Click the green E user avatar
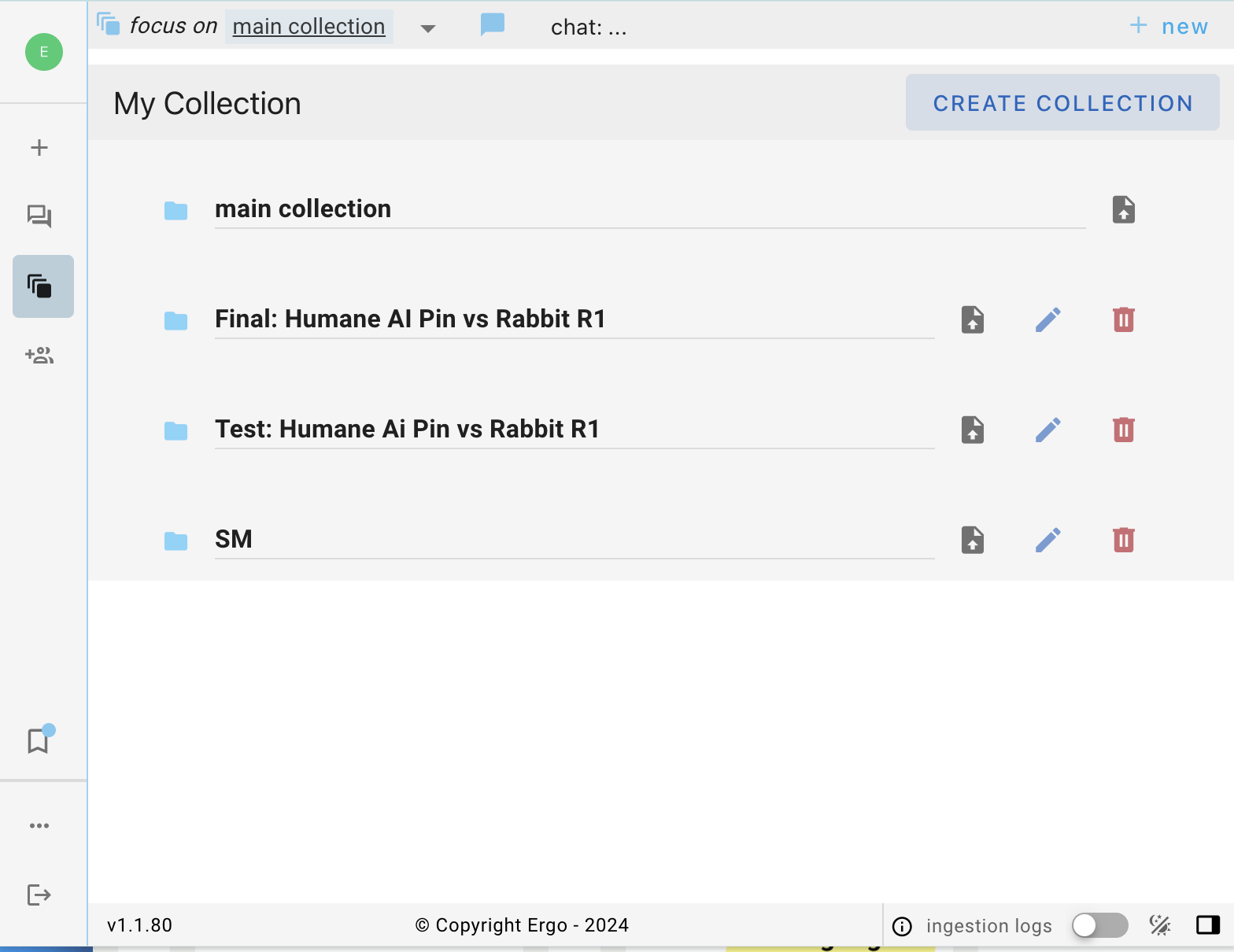Viewport: 1234px width, 952px height. click(44, 52)
